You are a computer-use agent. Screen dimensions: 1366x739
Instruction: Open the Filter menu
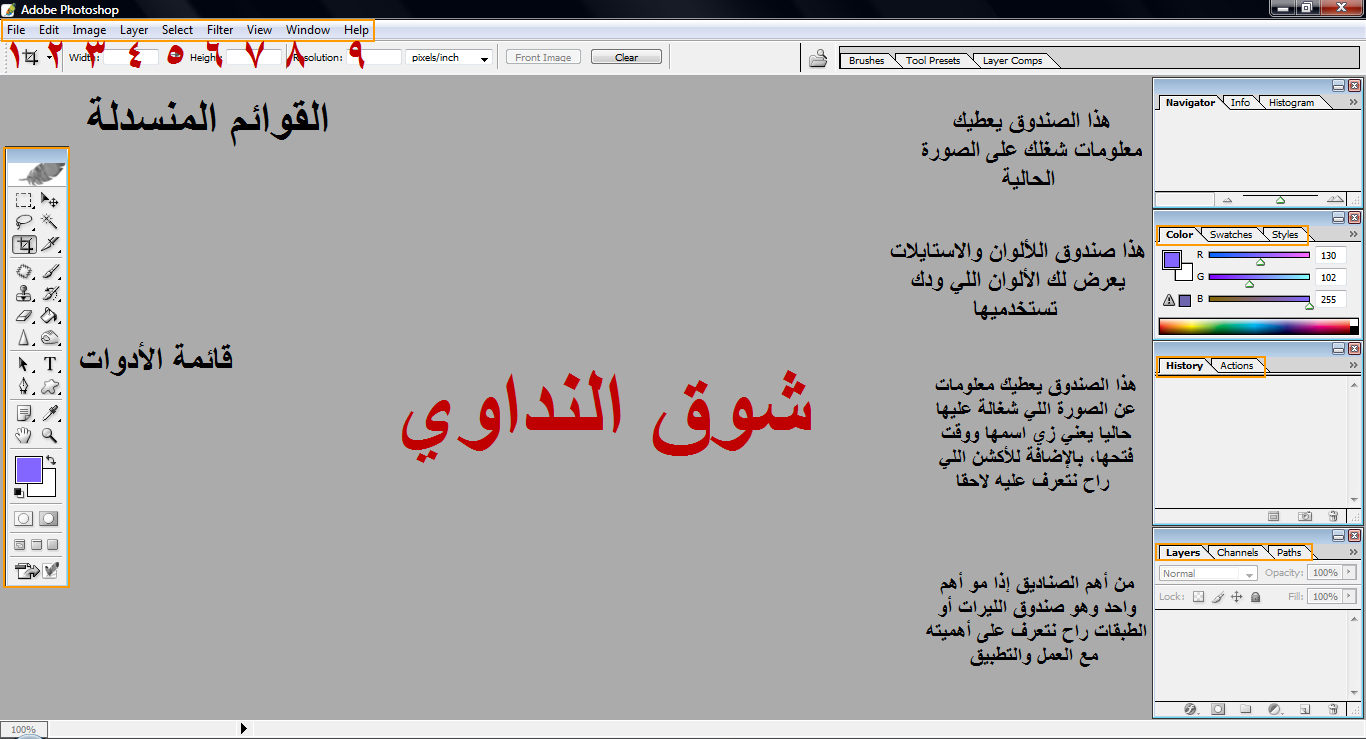pyautogui.click(x=220, y=30)
